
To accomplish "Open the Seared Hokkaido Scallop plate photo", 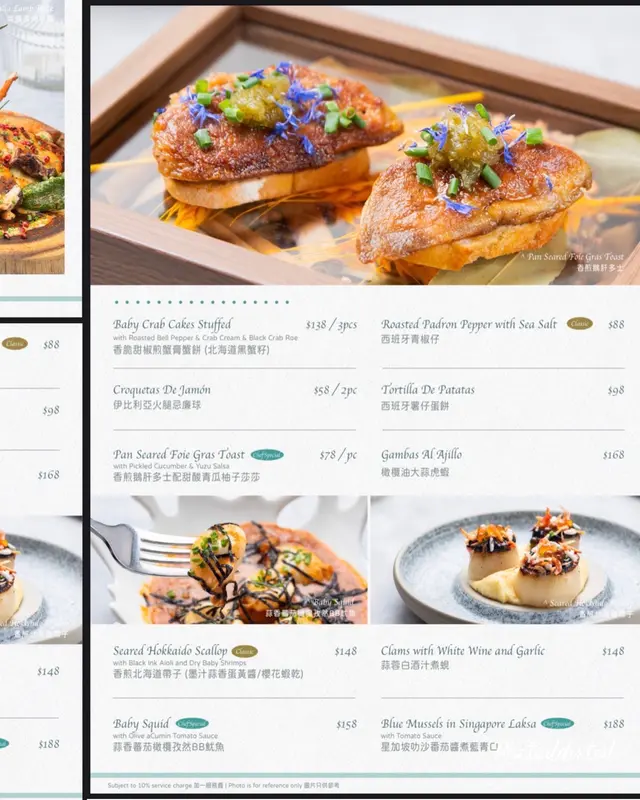I will 505,560.
